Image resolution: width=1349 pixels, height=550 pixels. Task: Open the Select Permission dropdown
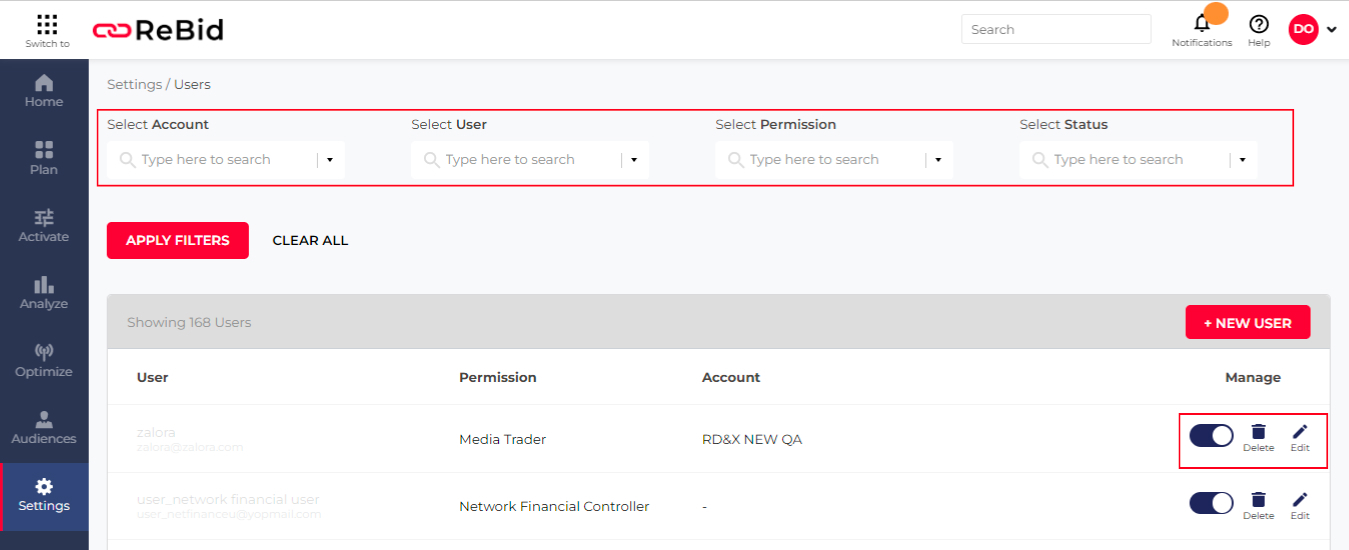938,160
